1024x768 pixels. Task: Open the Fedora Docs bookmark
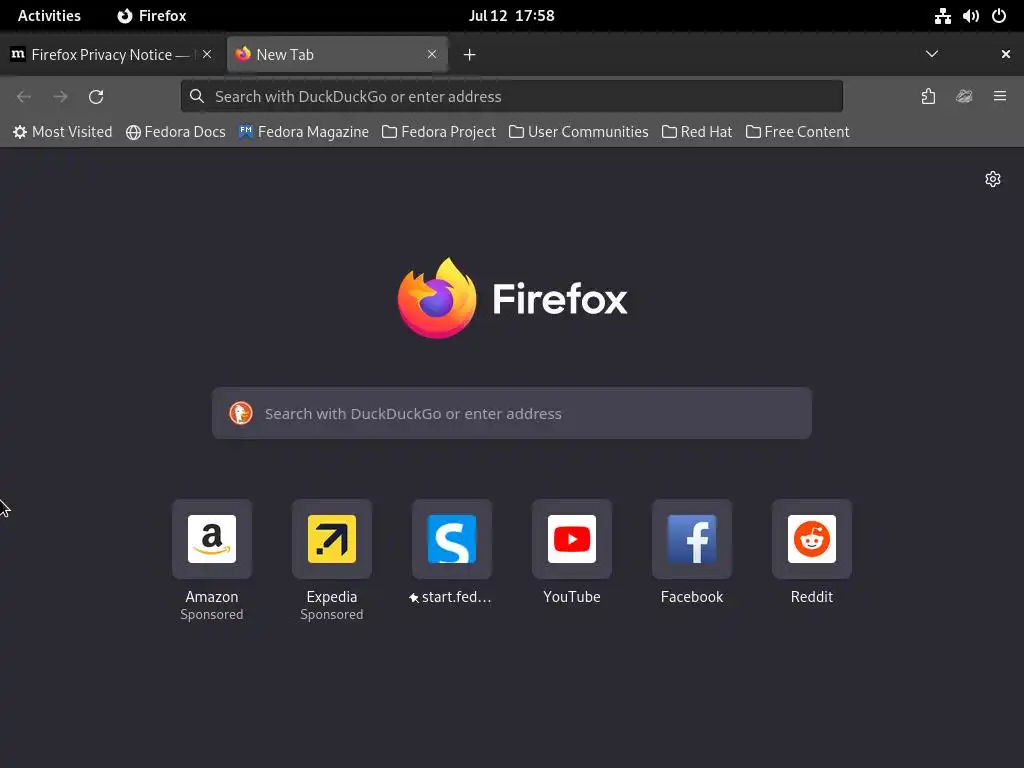tap(176, 132)
